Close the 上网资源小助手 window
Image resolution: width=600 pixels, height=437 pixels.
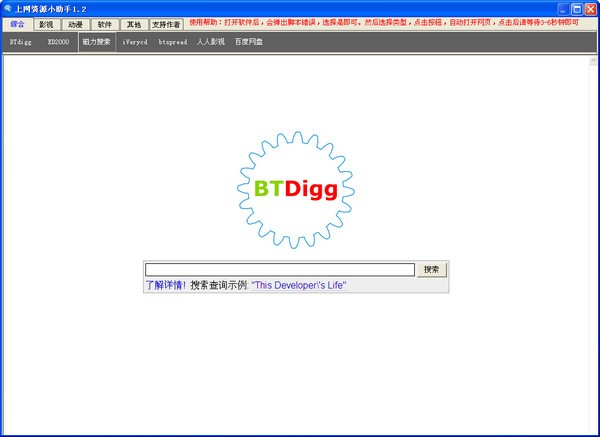pyautogui.click(x=591, y=9)
